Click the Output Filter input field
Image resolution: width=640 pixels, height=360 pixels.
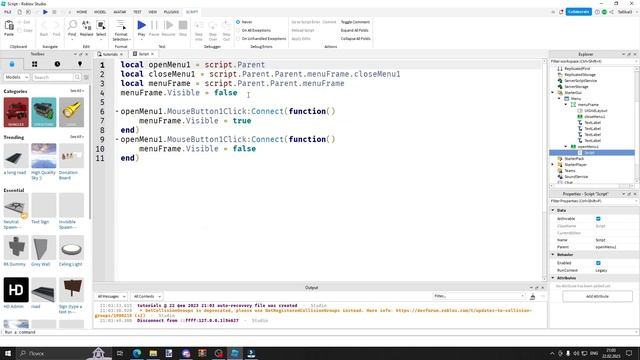(x=478, y=296)
